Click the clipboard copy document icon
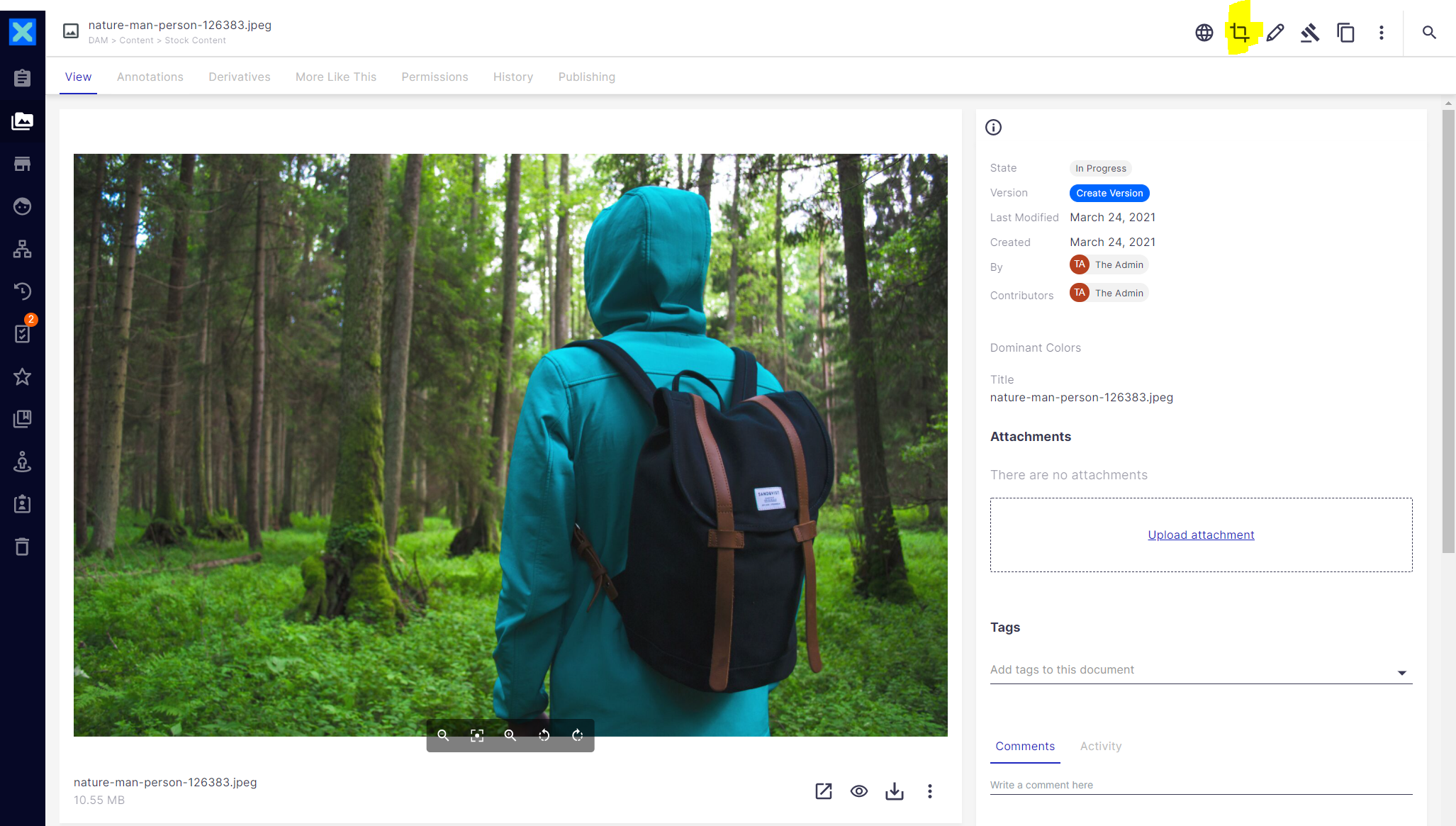Viewport: 1456px width, 826px height. [x=1345, y=33]
